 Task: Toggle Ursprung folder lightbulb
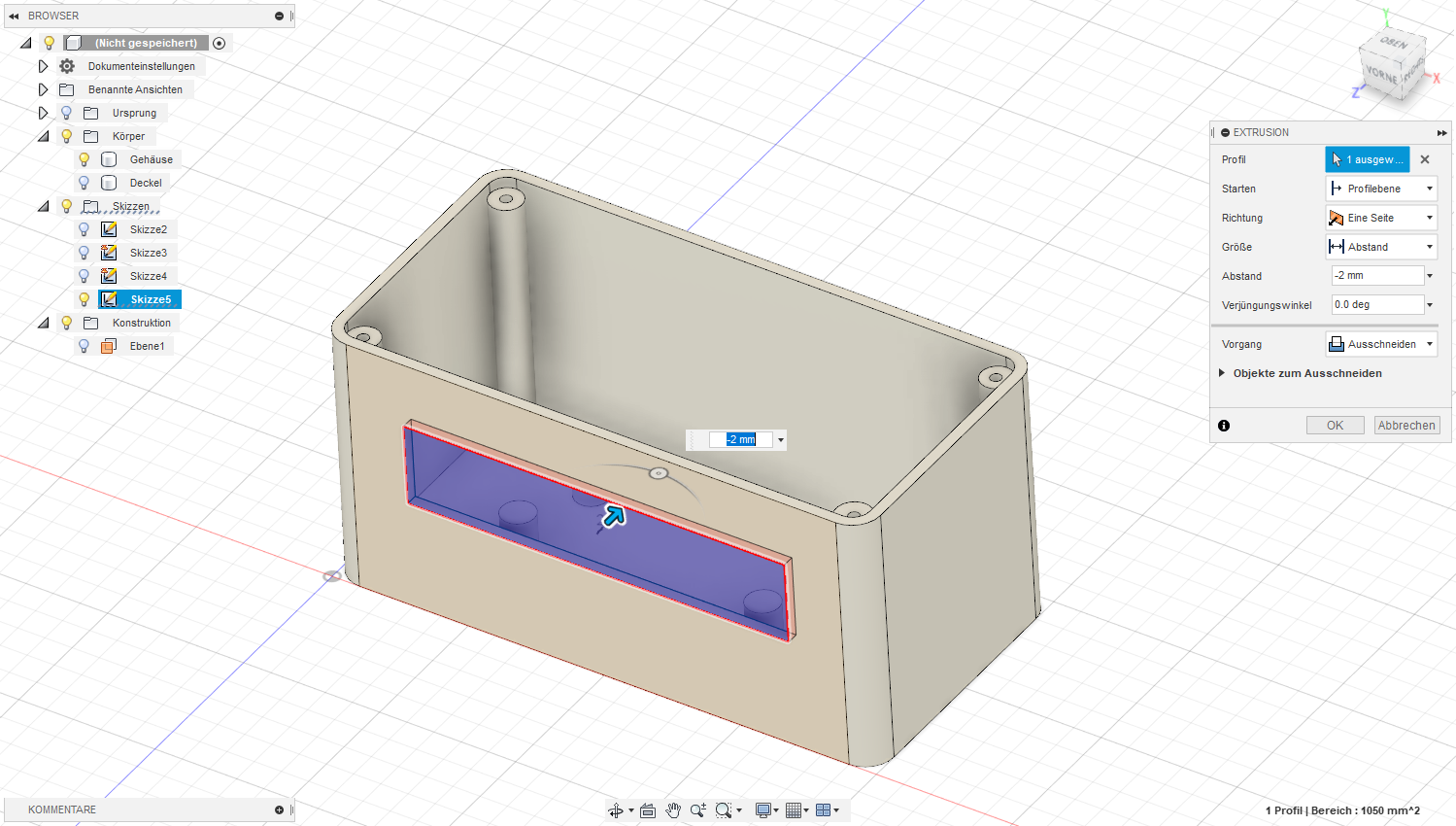click(x=67, y=113)
